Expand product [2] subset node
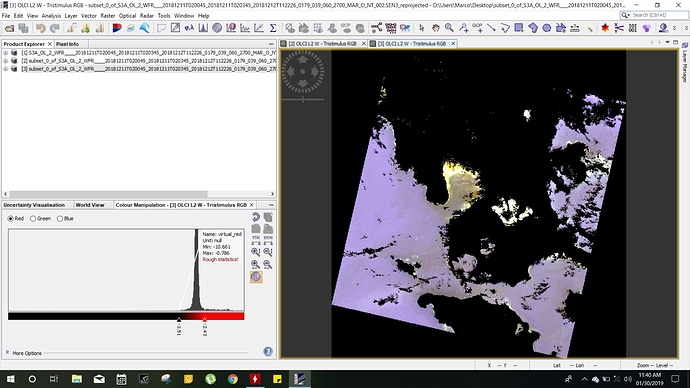The height and width of the screenshot is (388, 690). [x=6, y=61]
